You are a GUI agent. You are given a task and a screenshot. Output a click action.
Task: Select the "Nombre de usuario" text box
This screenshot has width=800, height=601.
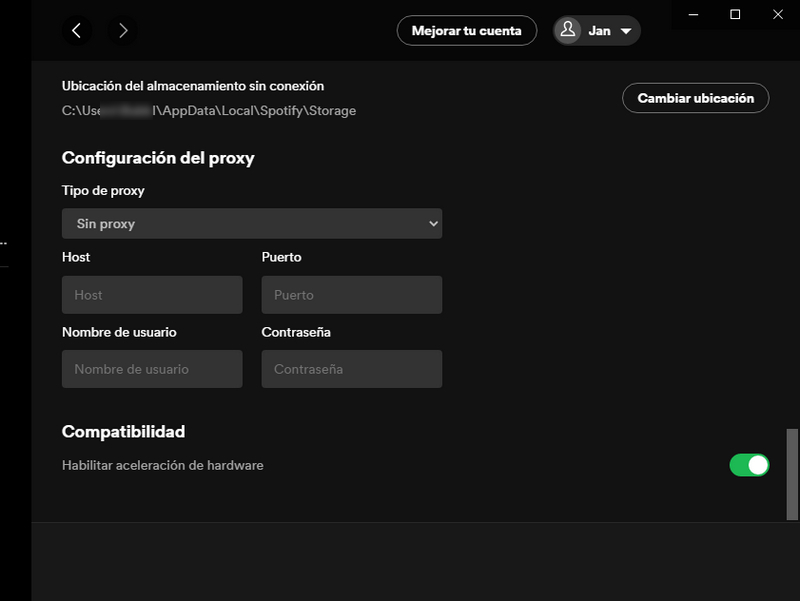point(152,368)
